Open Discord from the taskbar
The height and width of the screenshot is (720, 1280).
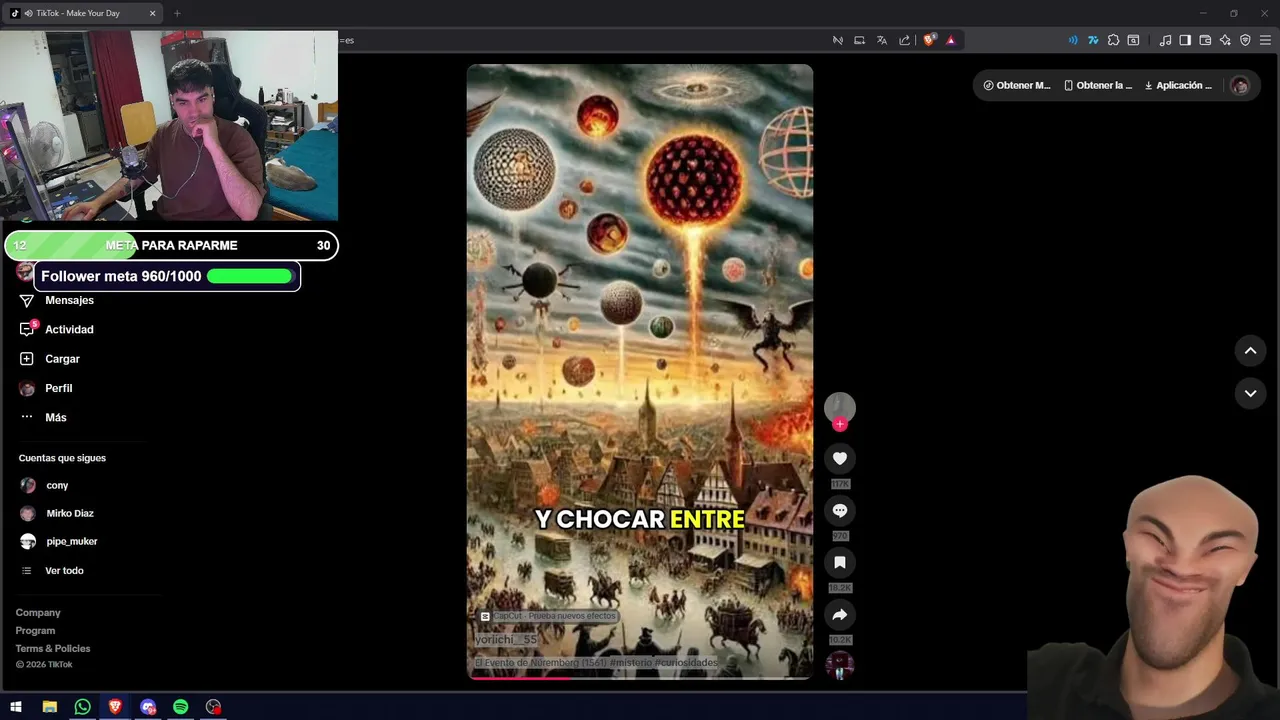click(x=148, y=707)
